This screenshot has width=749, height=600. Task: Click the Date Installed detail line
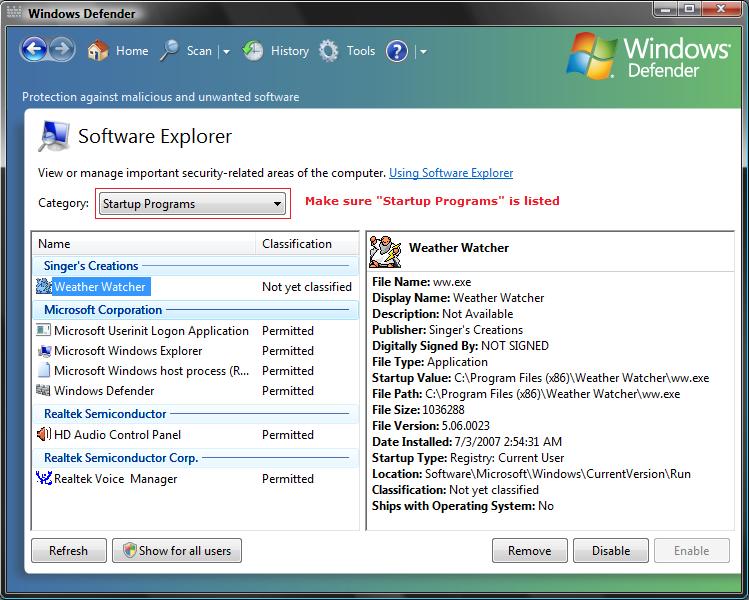coord(467,442)
